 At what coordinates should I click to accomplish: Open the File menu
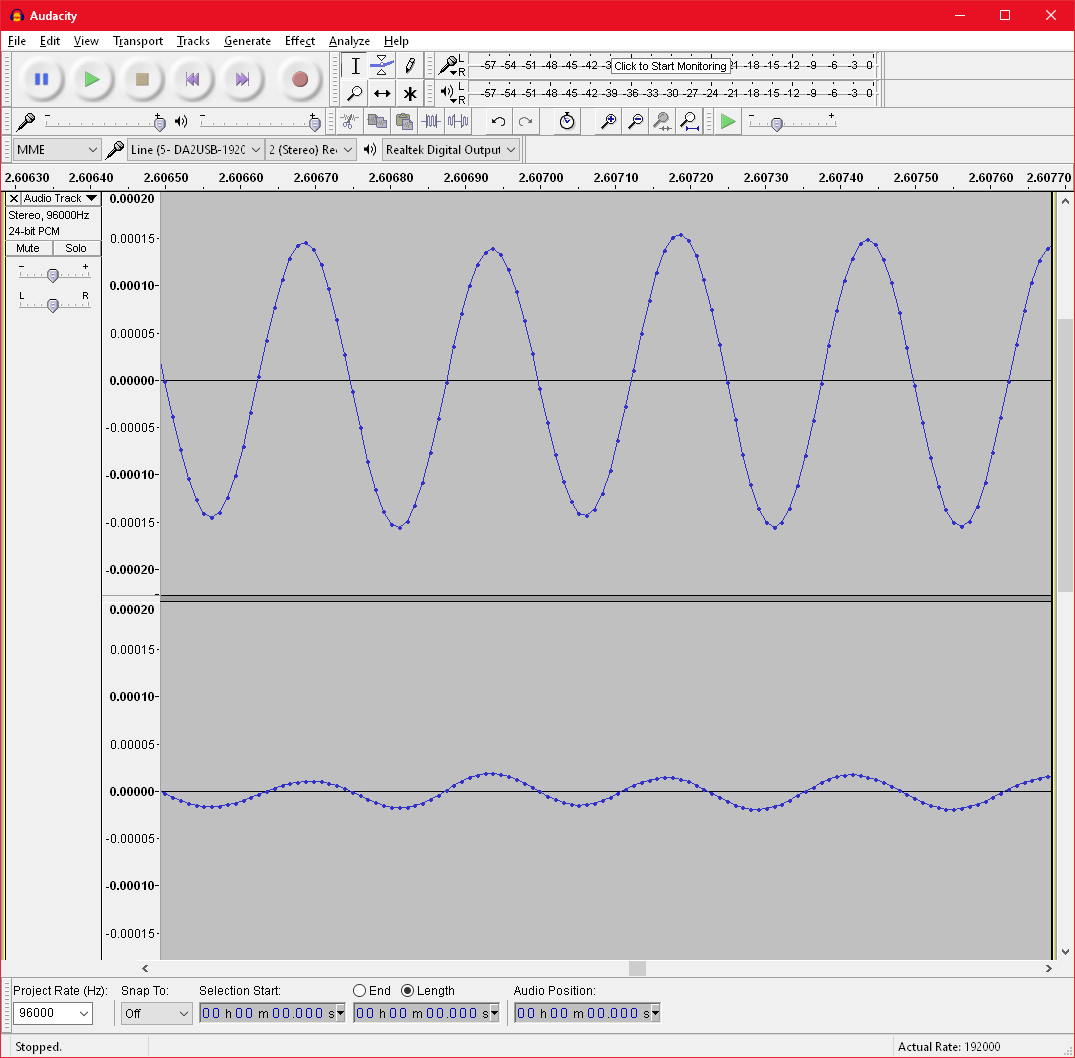(16, 41)
